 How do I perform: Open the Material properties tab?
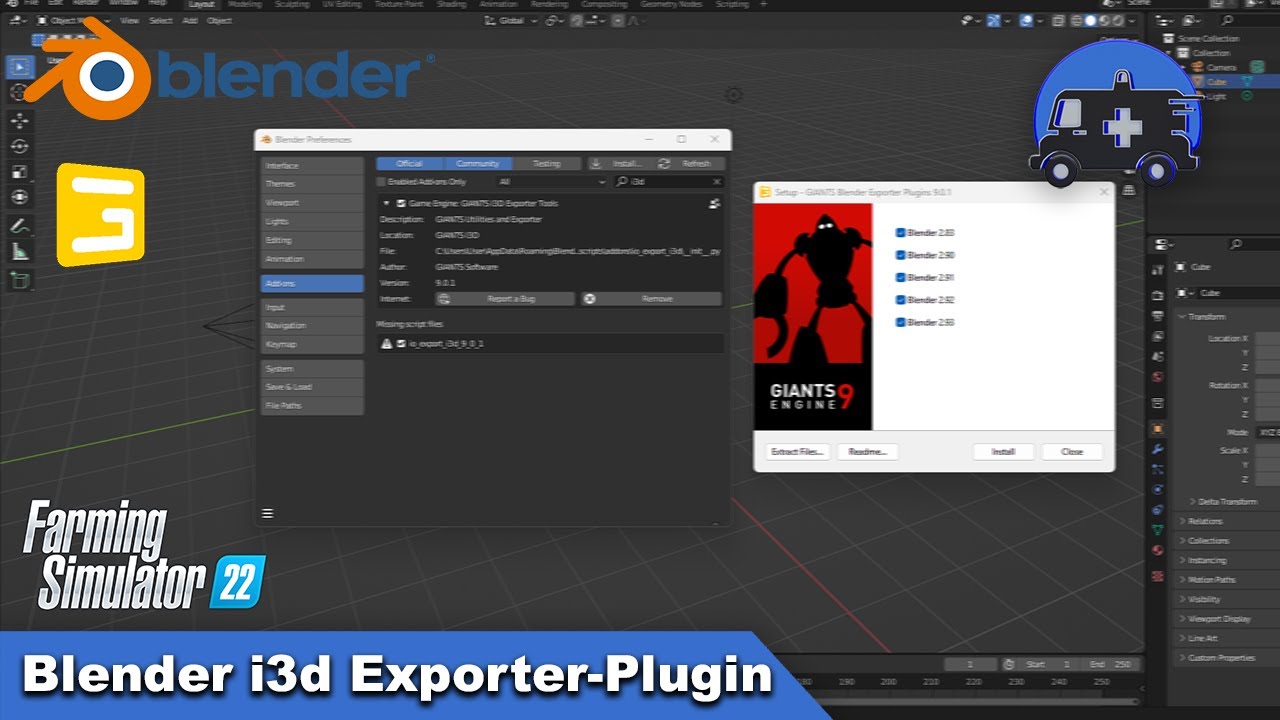[x=1158, y=550]
